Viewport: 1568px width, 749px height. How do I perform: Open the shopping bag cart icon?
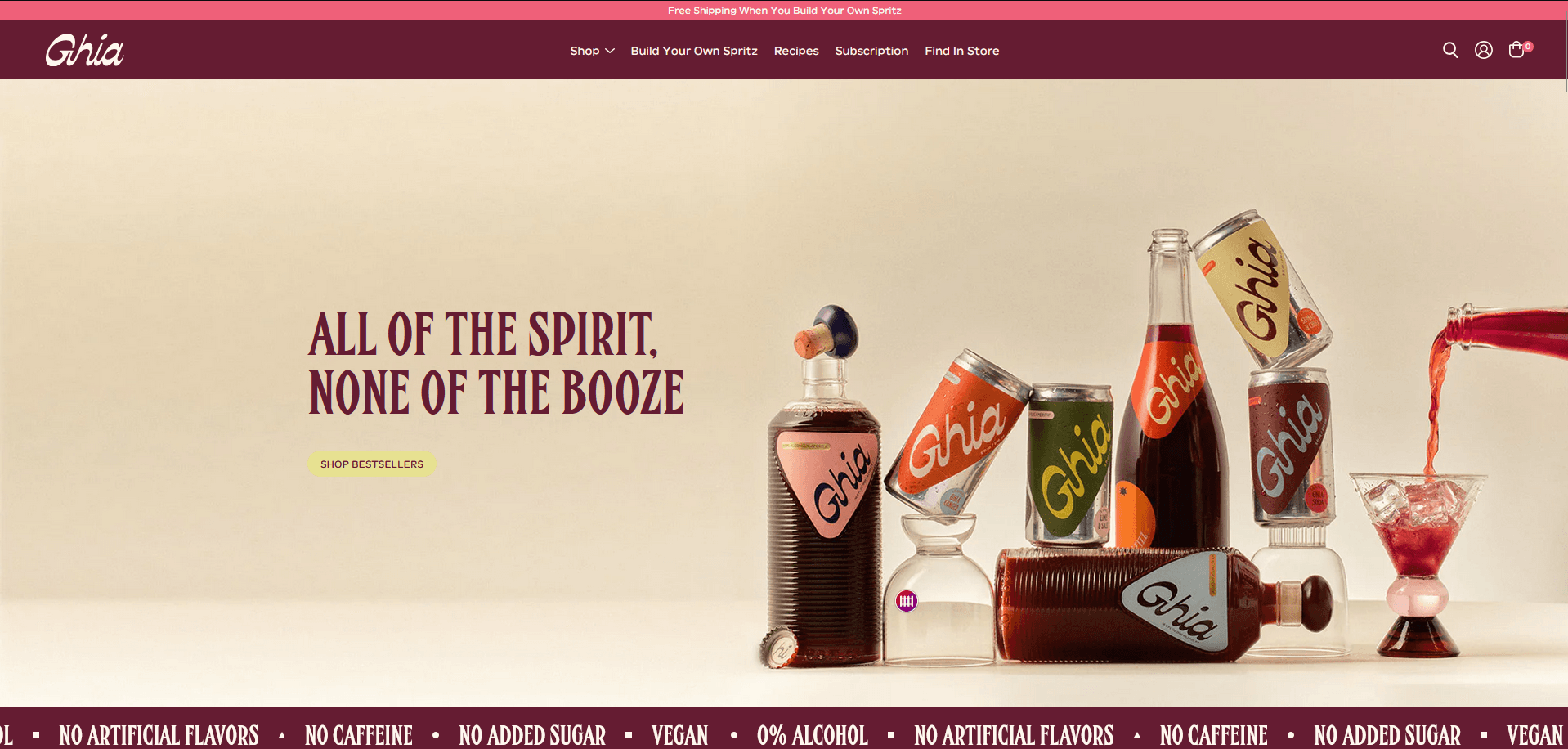pyautogui.click(x=1516, y=50)
